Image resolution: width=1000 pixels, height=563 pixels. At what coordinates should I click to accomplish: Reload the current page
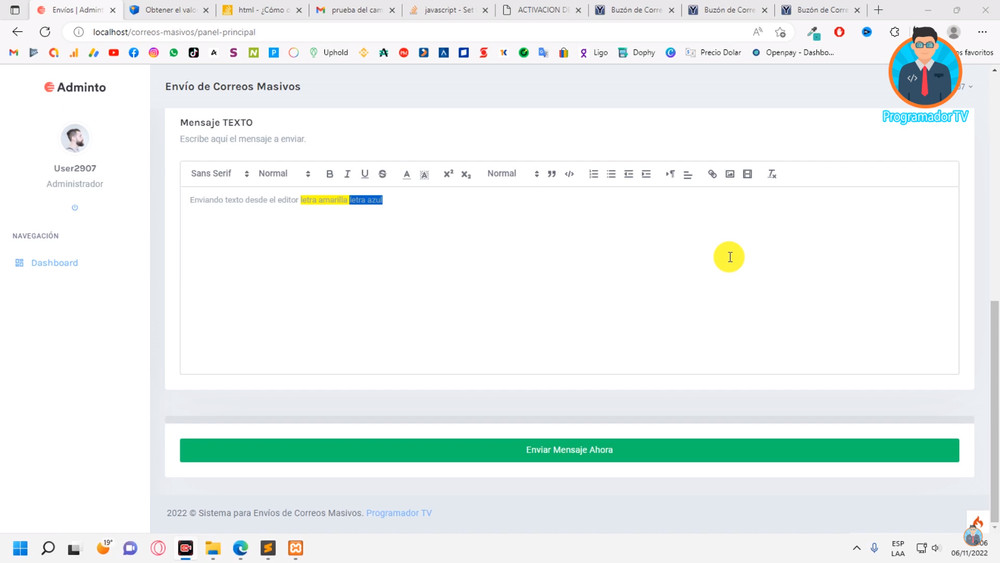click(45, 32)
